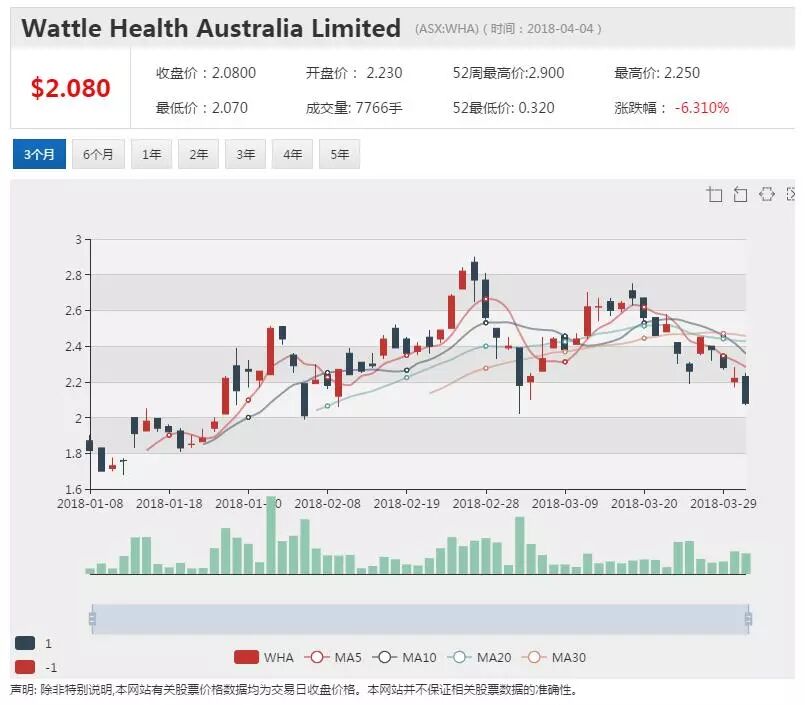Click the 2018-03-29 x-axis date label
Viewport: 805px width, 705px height.
click(x=723, y=503)
